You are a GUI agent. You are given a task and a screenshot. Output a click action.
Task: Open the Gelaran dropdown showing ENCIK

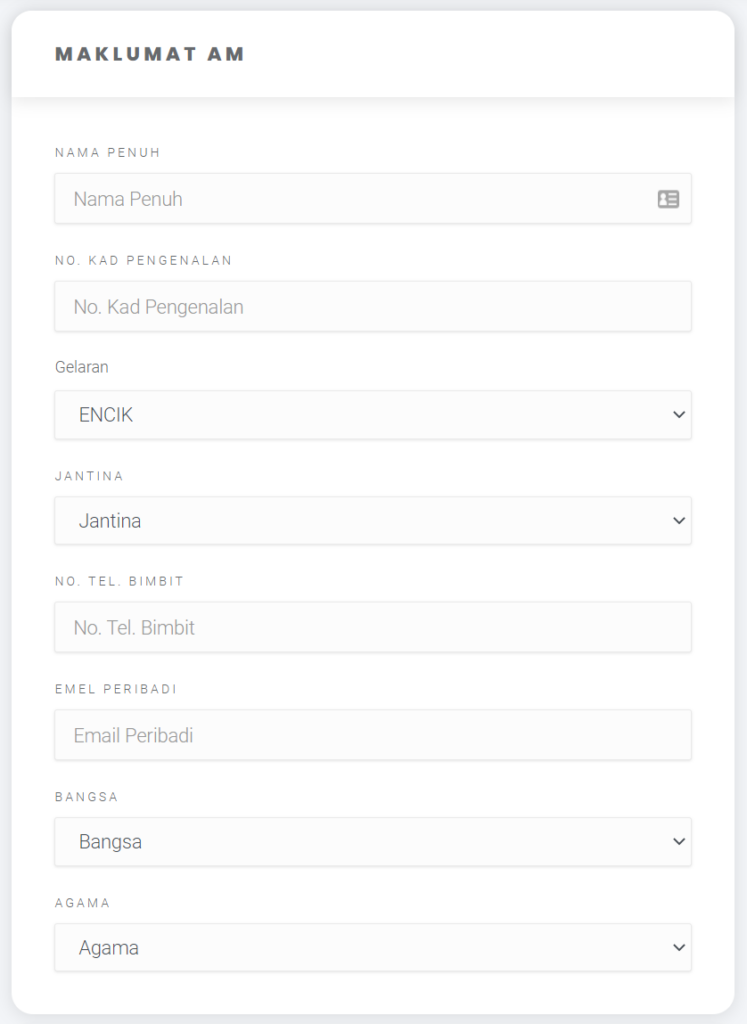click(373, 415)
